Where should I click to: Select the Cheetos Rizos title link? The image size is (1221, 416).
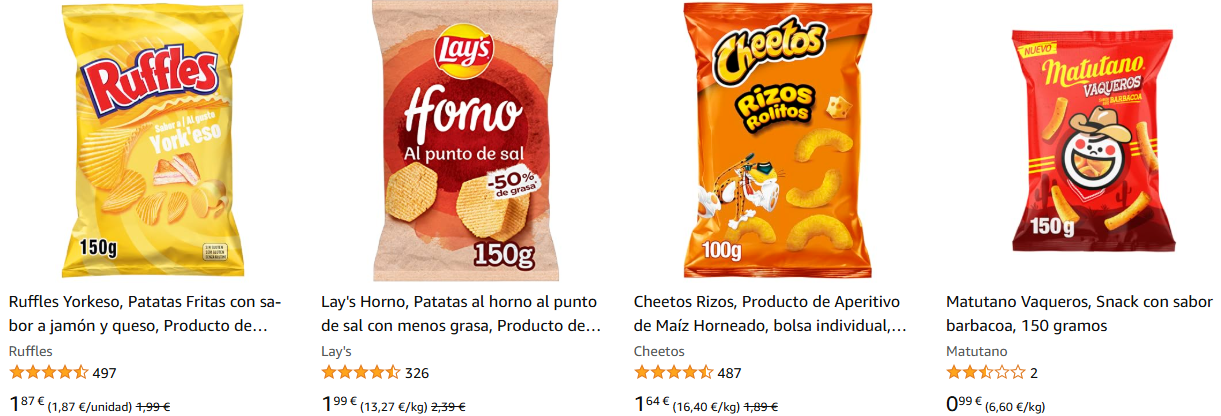pos(771,313)
